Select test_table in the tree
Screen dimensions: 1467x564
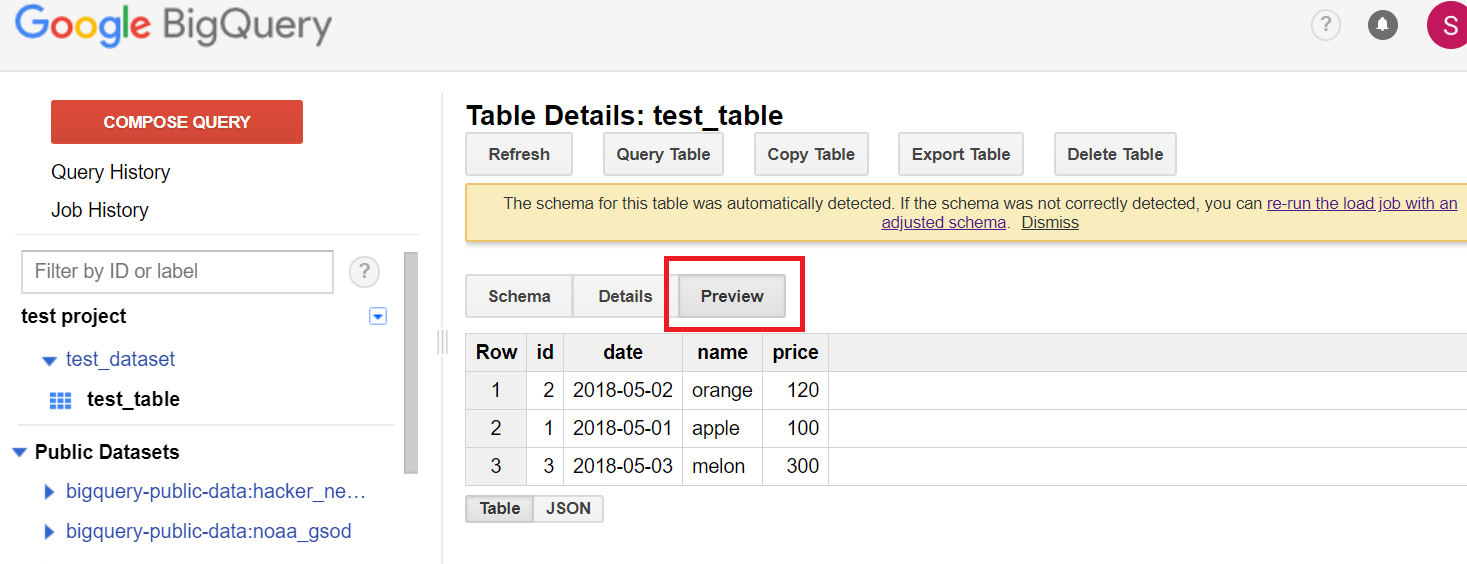pos(133,399)
